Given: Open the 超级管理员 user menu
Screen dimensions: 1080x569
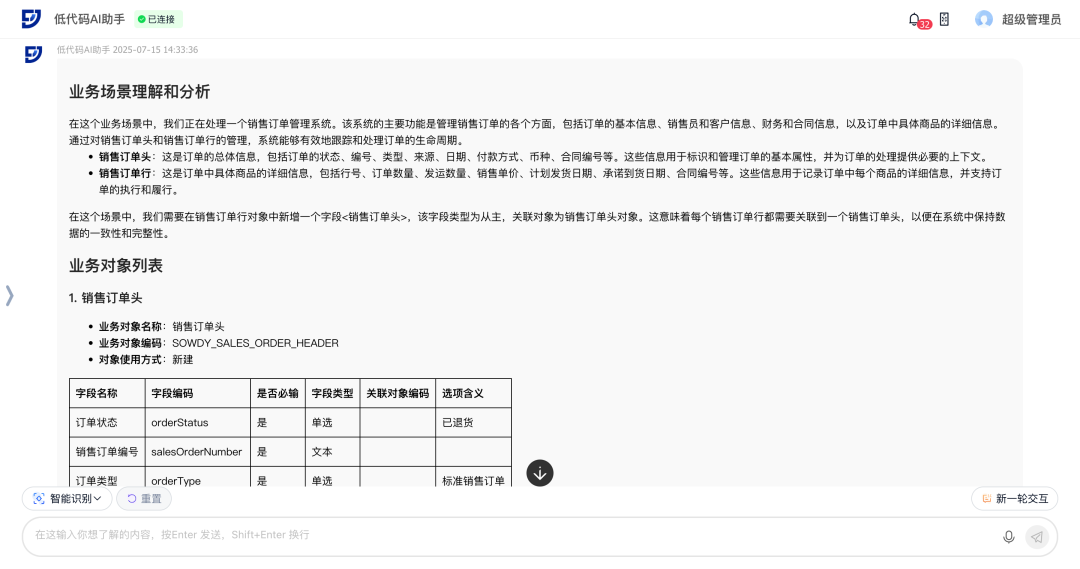Looking at the screenshot, I should [1031, 19].
